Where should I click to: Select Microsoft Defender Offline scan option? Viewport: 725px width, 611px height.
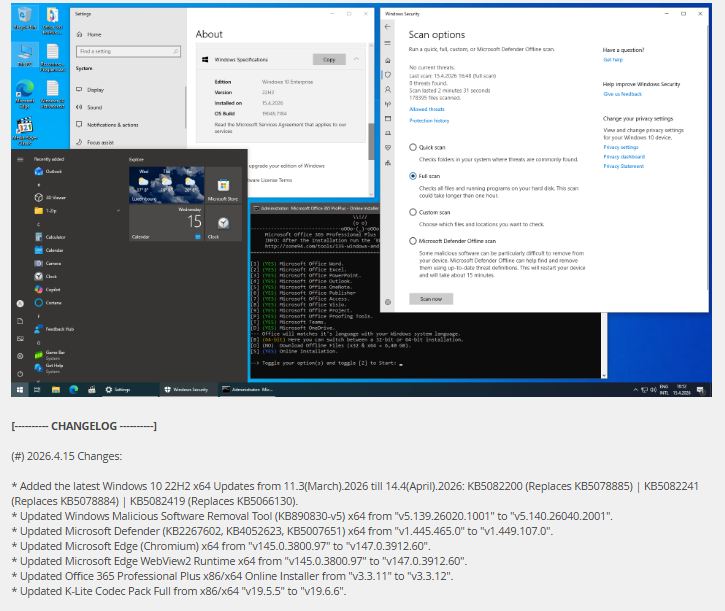coord(453,241)
